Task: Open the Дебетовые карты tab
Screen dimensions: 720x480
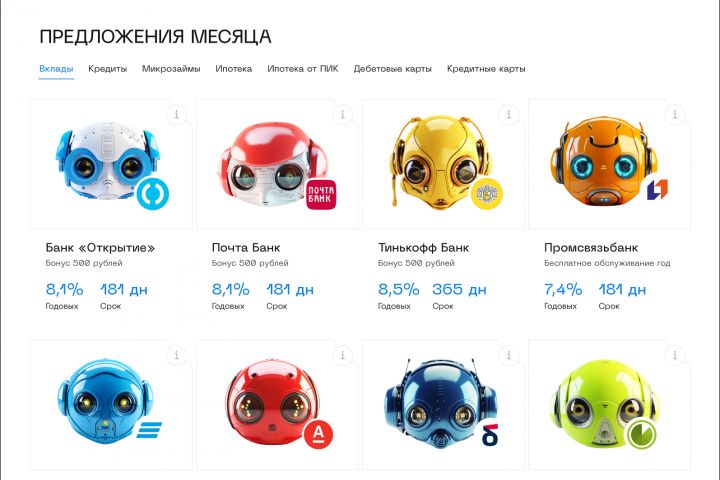Action: 393,69
